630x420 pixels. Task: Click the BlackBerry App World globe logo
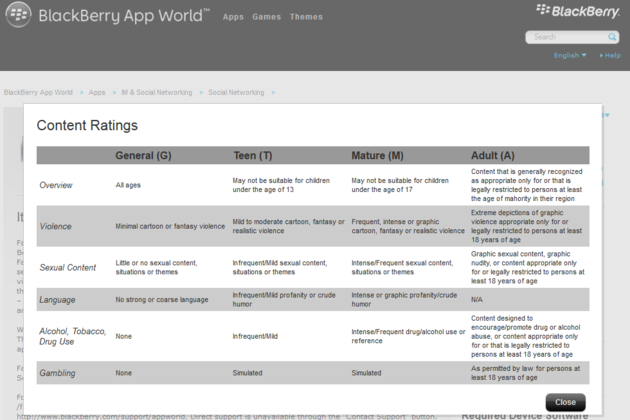pos(18,16)
